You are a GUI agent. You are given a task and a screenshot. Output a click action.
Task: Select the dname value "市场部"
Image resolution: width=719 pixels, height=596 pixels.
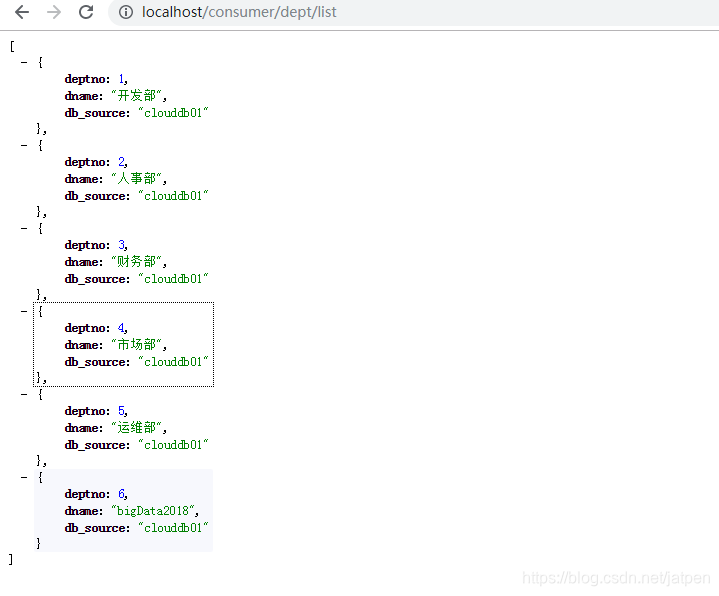coord(137,345)
